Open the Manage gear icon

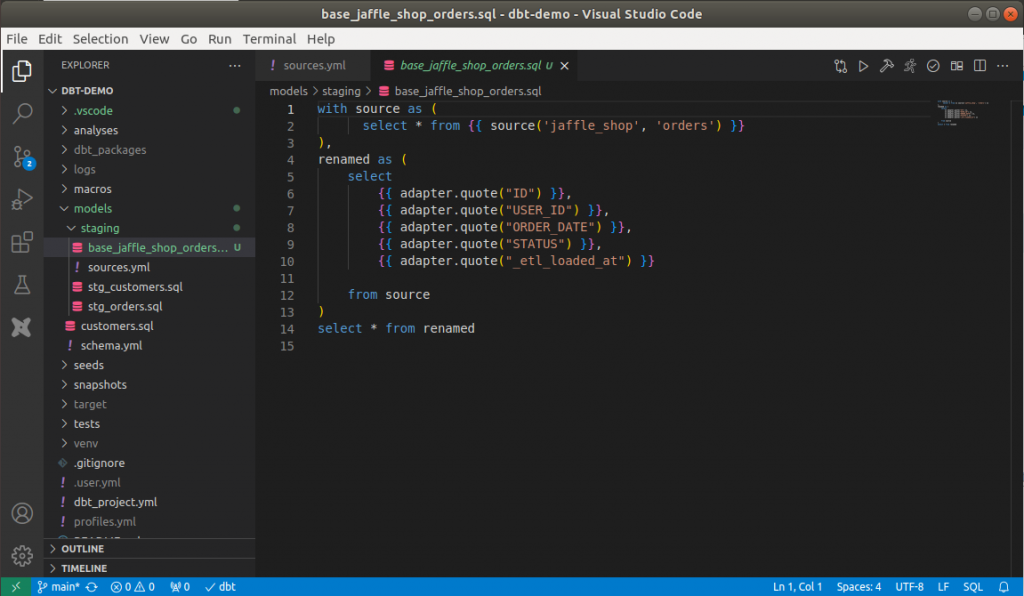pos(22,556)
